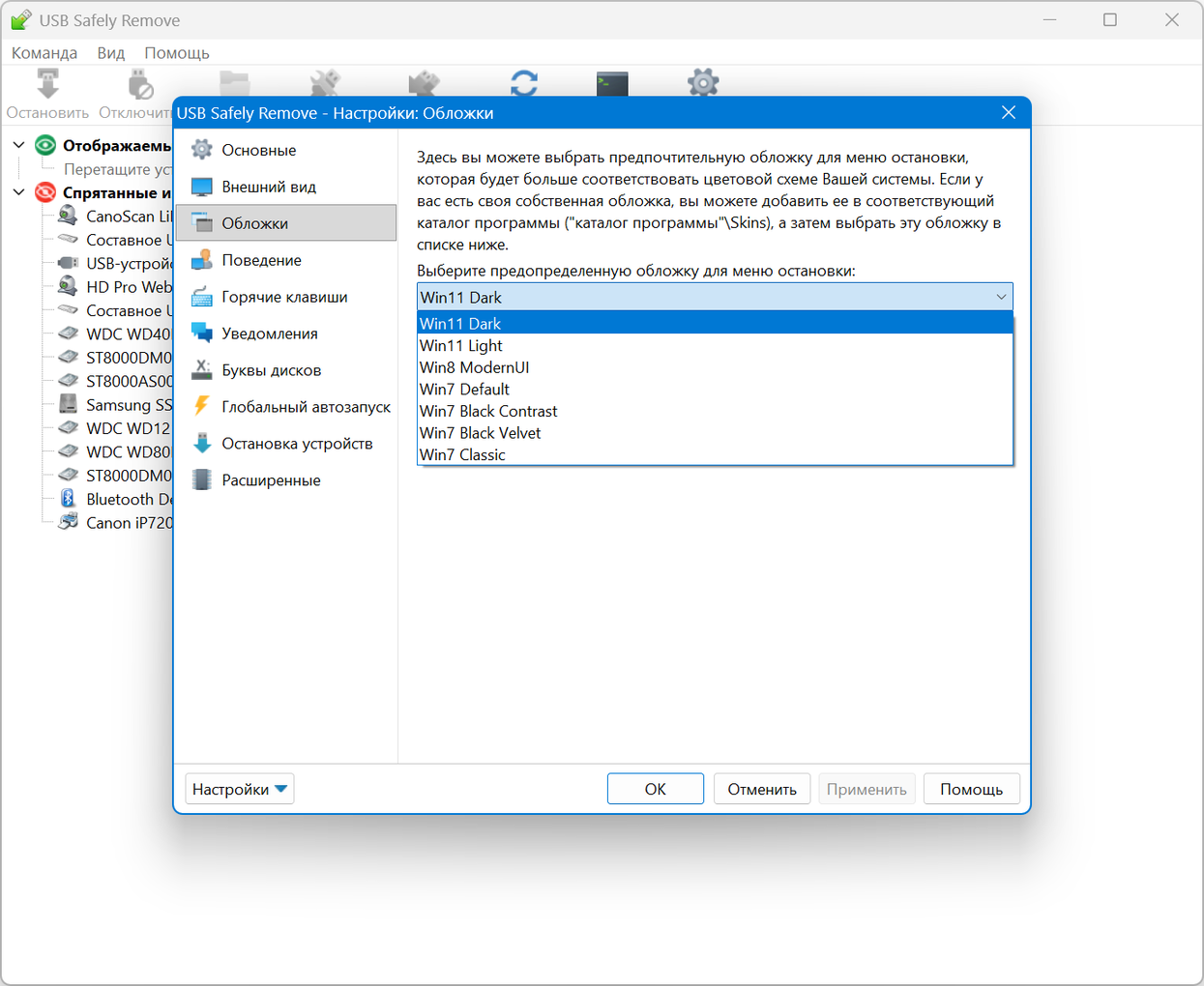Confirm settings with the OK button

[656, 789]
